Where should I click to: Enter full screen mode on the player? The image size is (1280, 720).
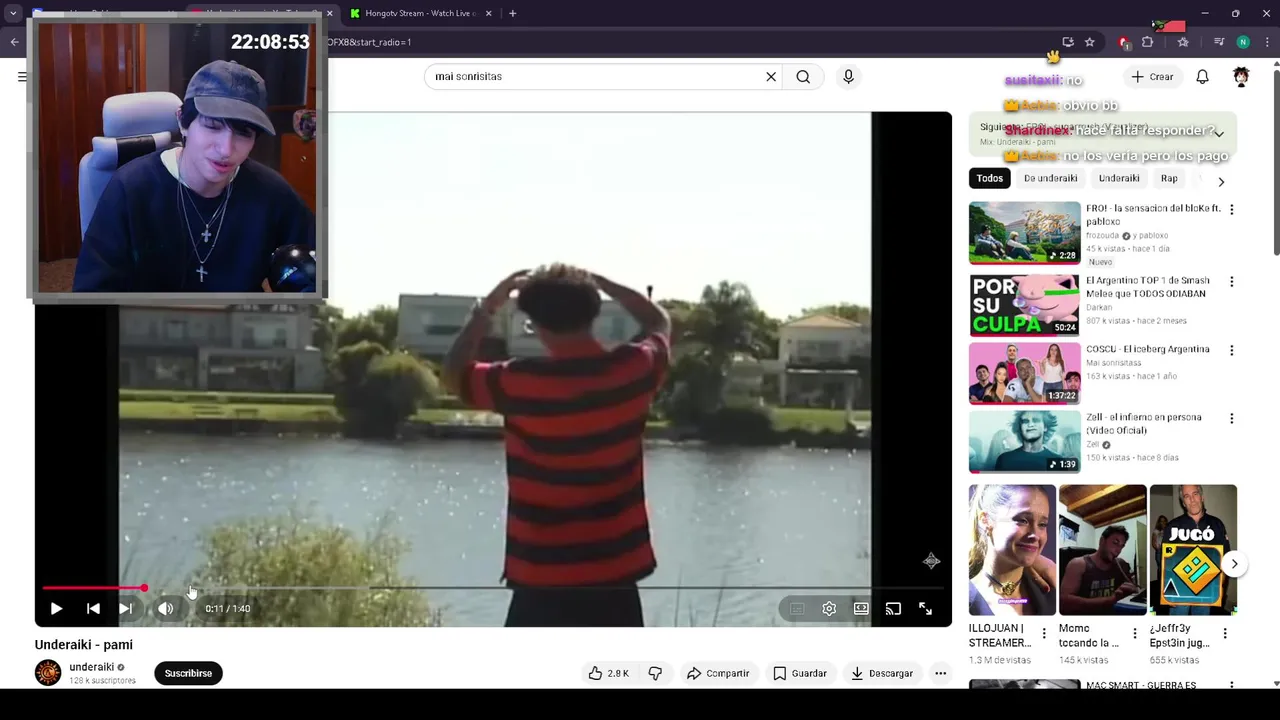click(x=925, y=608)
